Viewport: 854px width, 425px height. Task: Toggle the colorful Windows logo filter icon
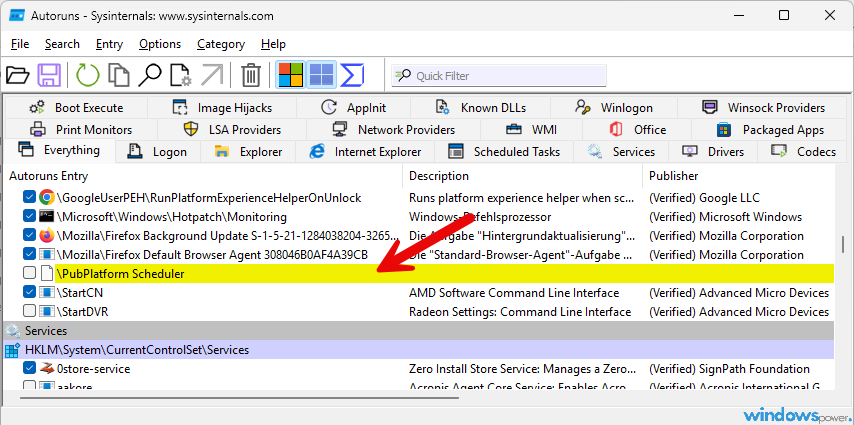(291, 75)
